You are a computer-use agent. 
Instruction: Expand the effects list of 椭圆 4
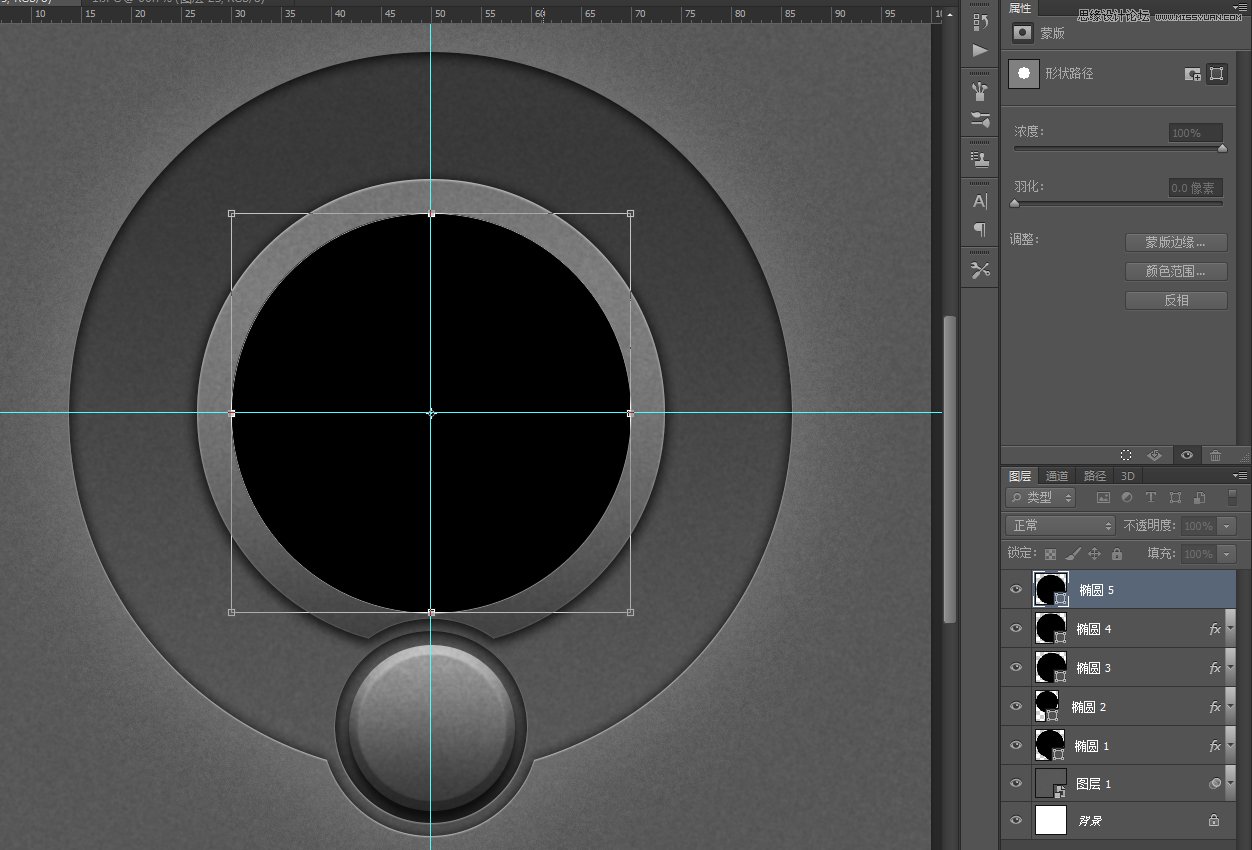pyautogui.click(x=1230, y=629)
